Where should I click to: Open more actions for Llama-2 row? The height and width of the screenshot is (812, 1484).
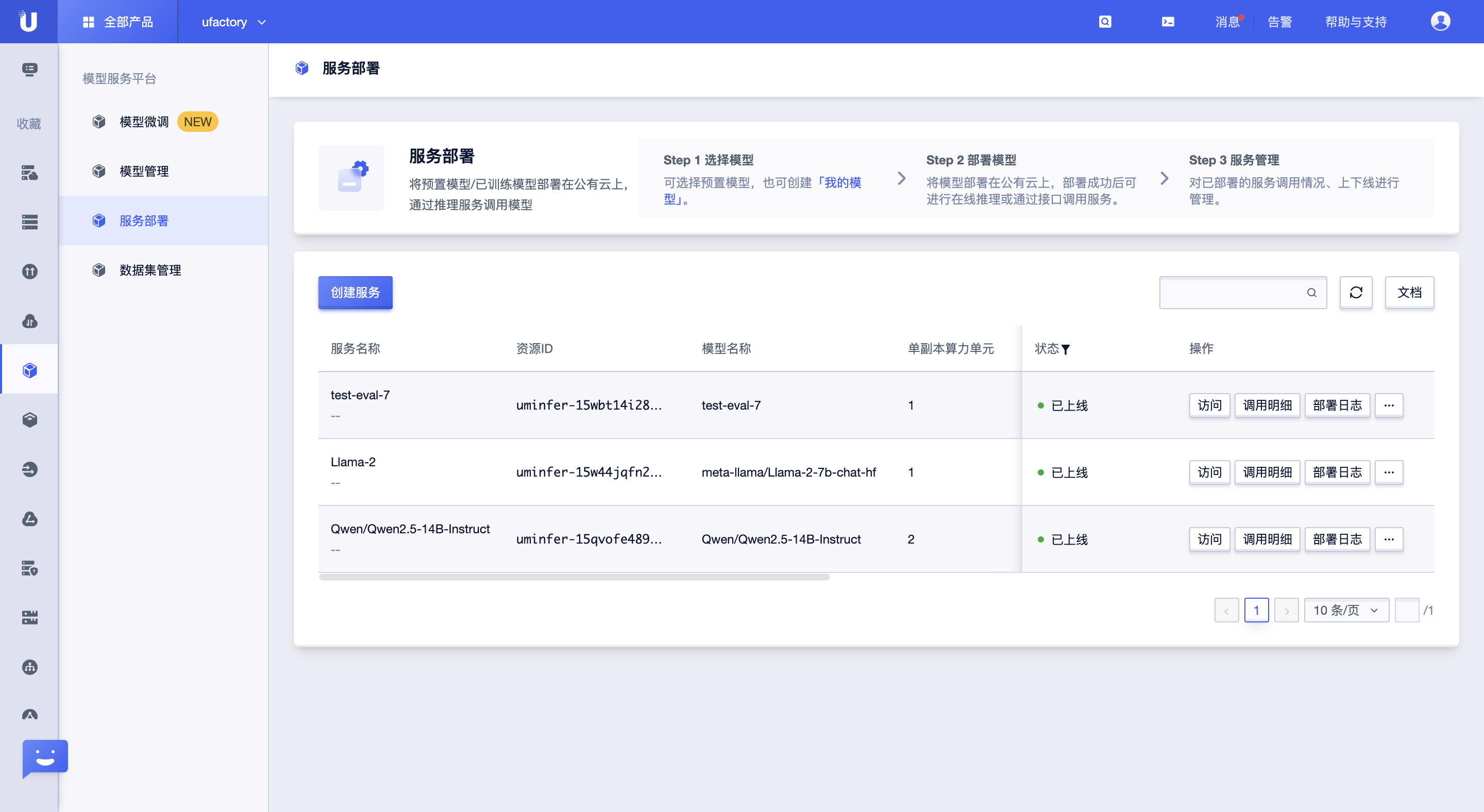pyautogui.click(x=1388, y=472)
